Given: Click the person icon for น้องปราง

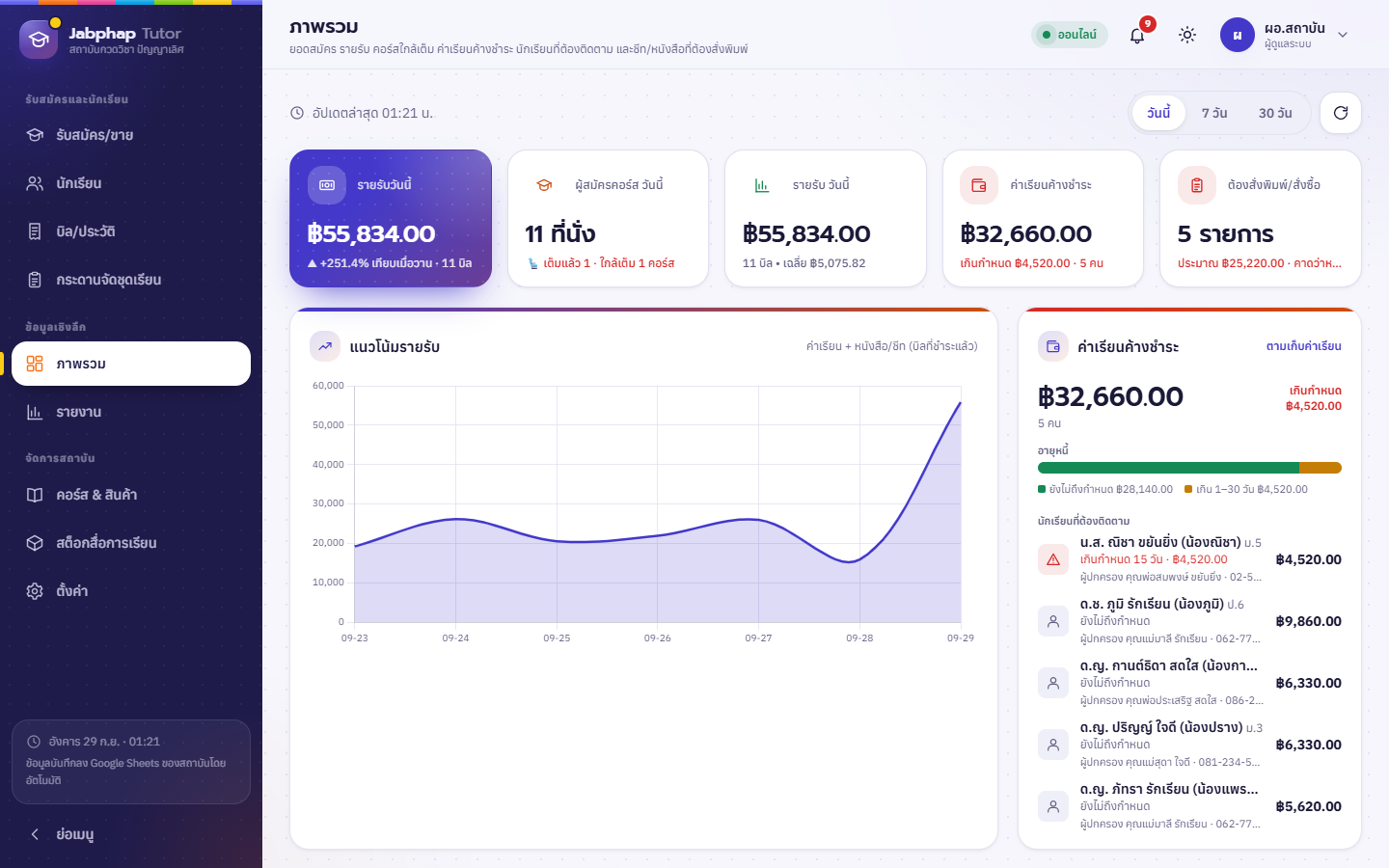Looking at the screenshot, I should [x=1053, y=745].
